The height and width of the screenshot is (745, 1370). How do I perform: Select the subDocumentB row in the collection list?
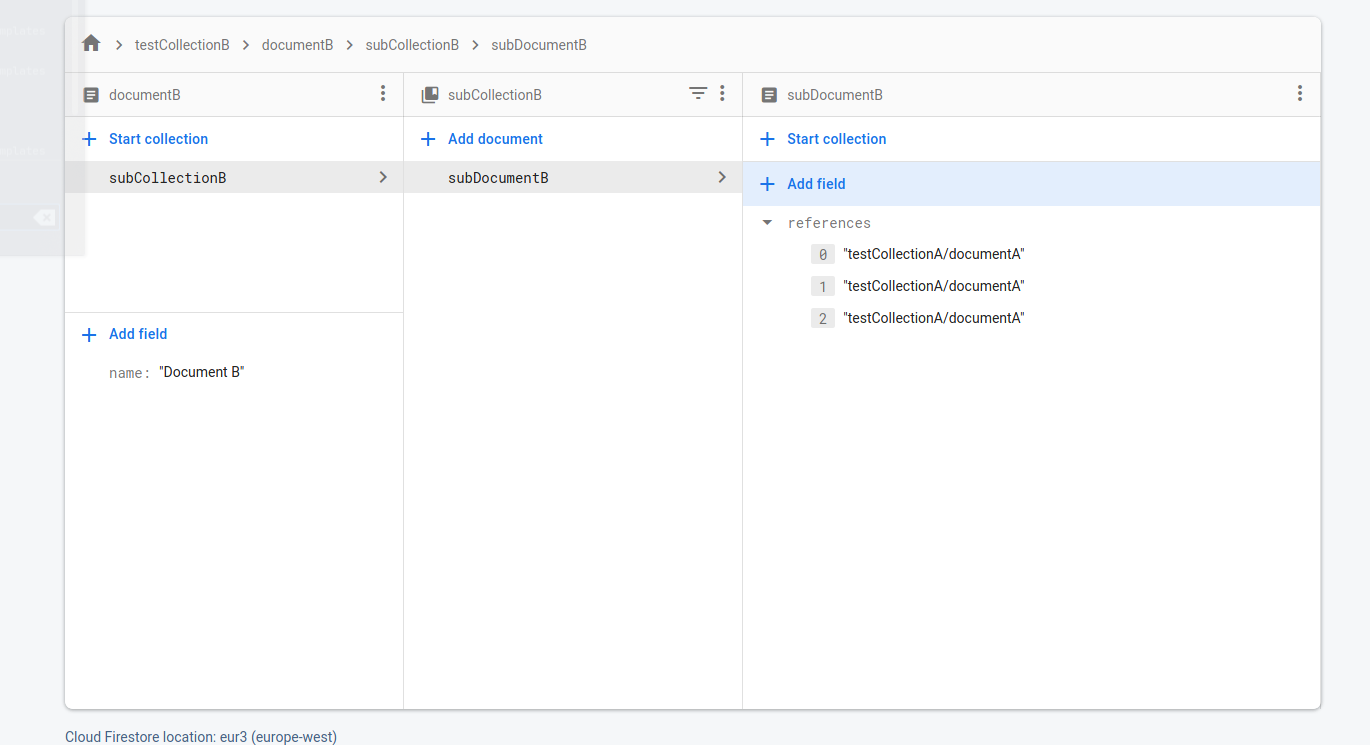point(573,177)
